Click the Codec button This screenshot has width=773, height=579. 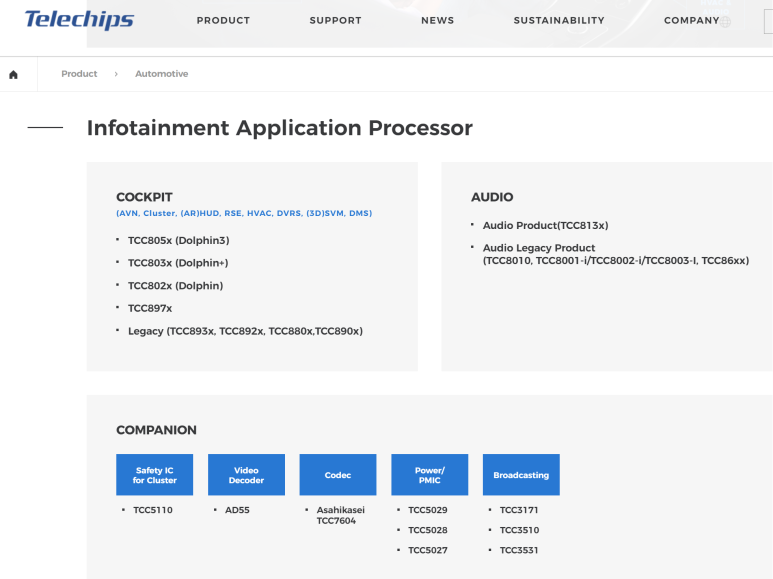pos(338,475)
